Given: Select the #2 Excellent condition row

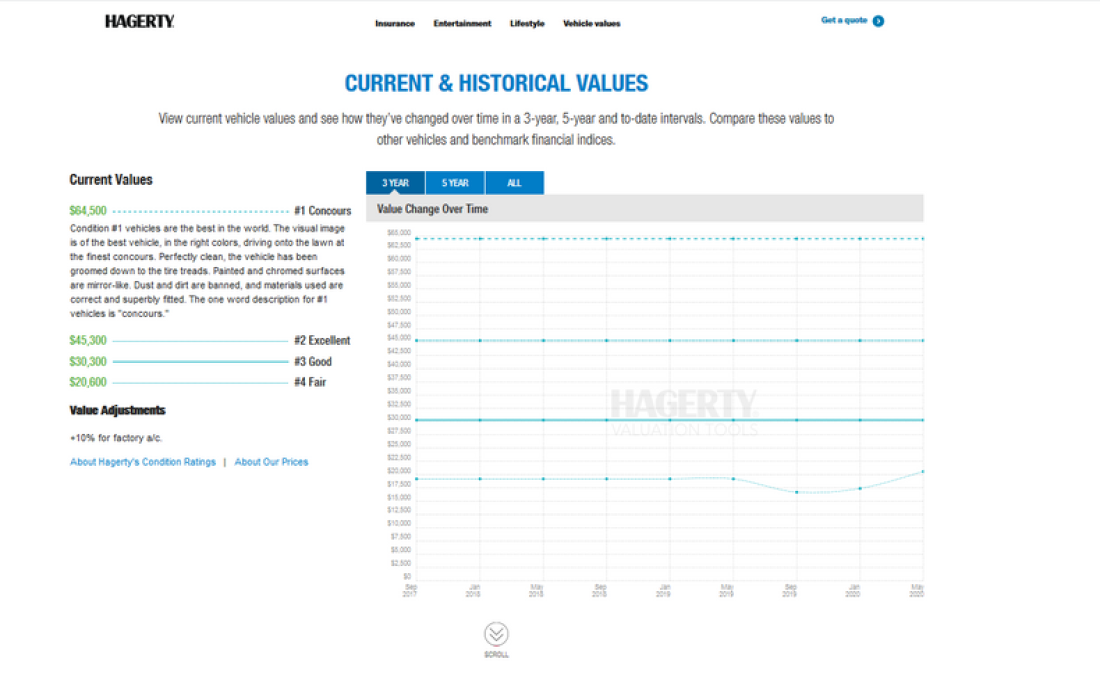Looking at the screenshot, I should click(x=210, y=340).
